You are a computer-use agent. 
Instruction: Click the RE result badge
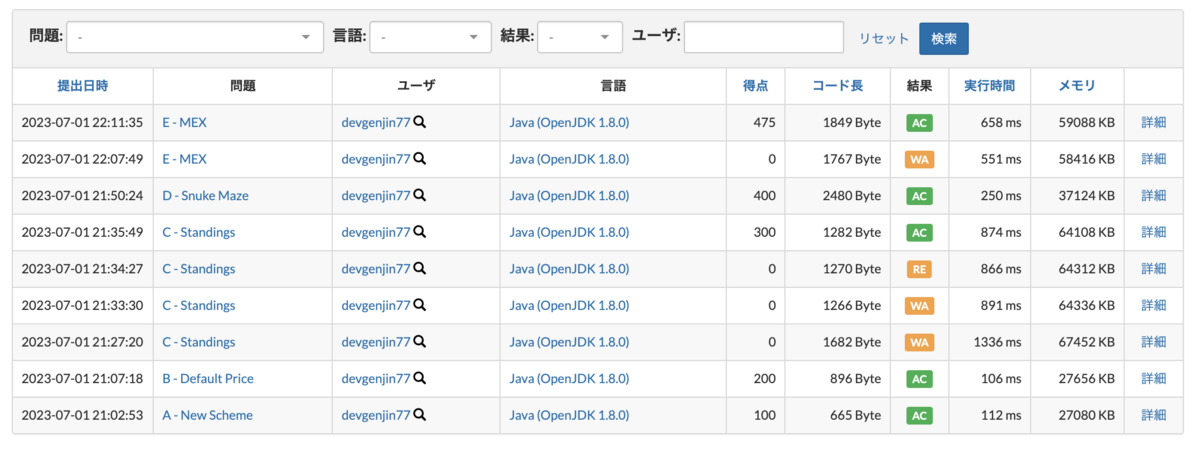click(x=919, y=269)
